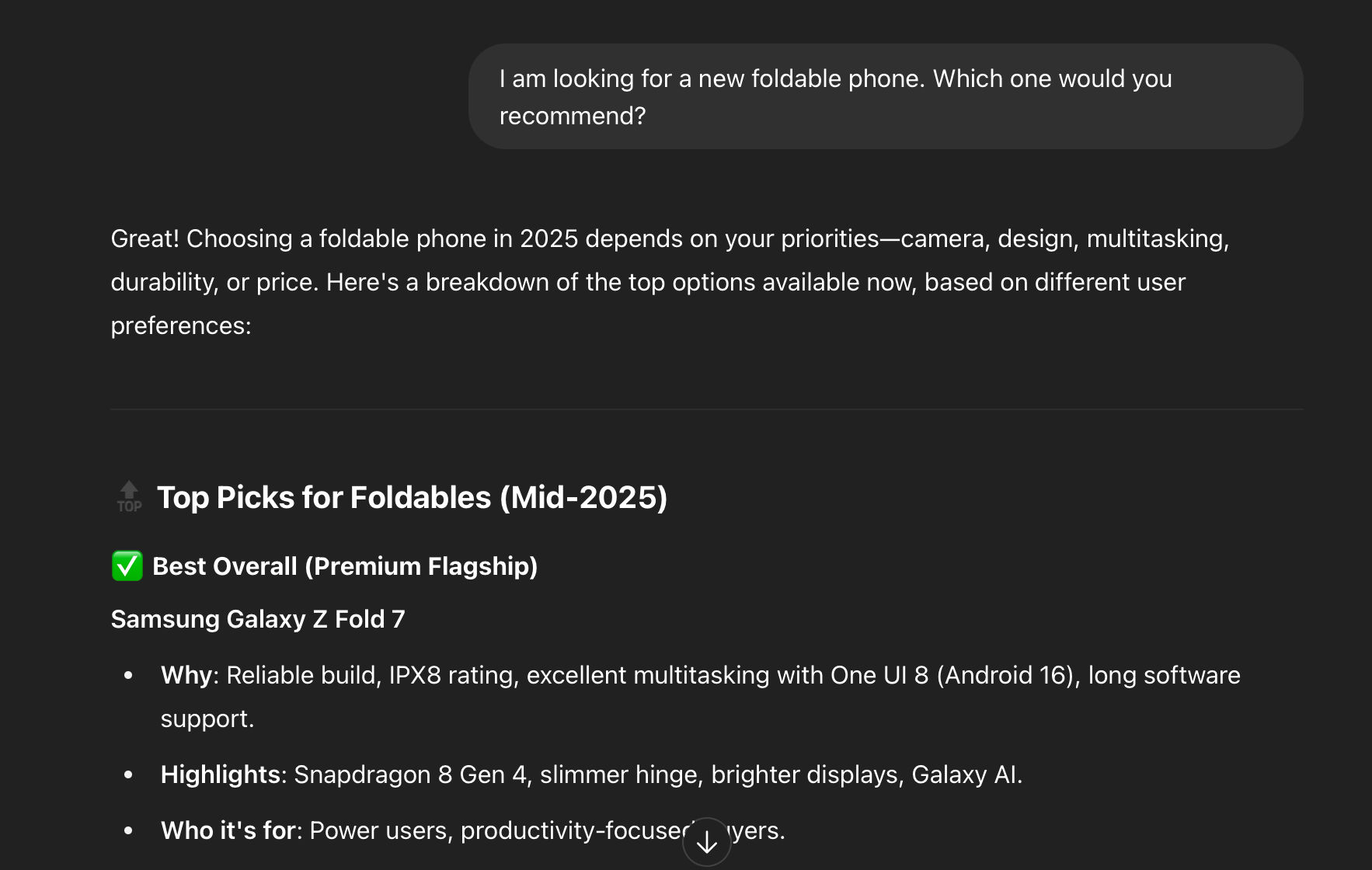Click the user message bubble

[886, 96]
